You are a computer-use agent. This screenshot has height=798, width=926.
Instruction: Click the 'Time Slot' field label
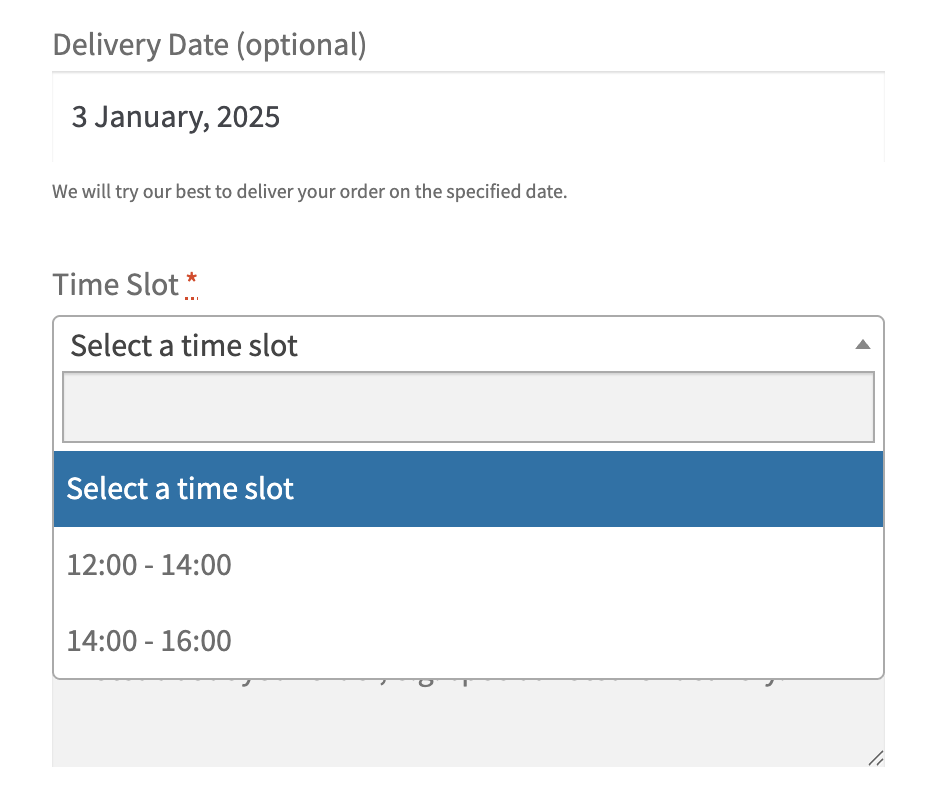[115, 285]
